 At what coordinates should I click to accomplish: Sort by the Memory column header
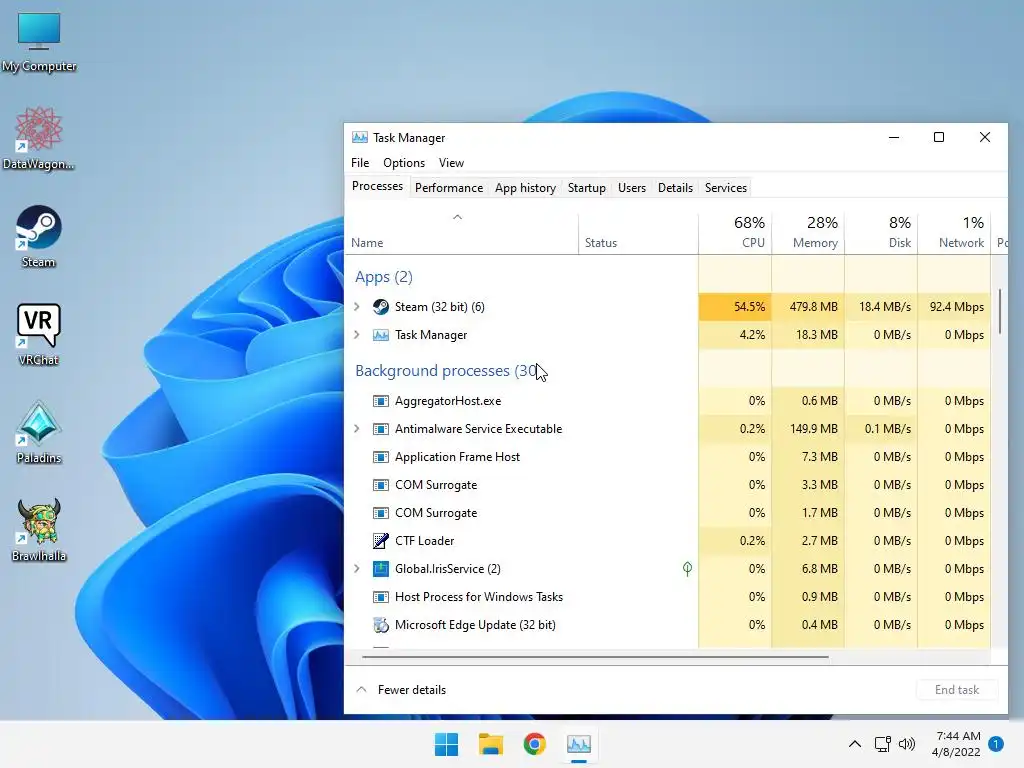(808, 234)
